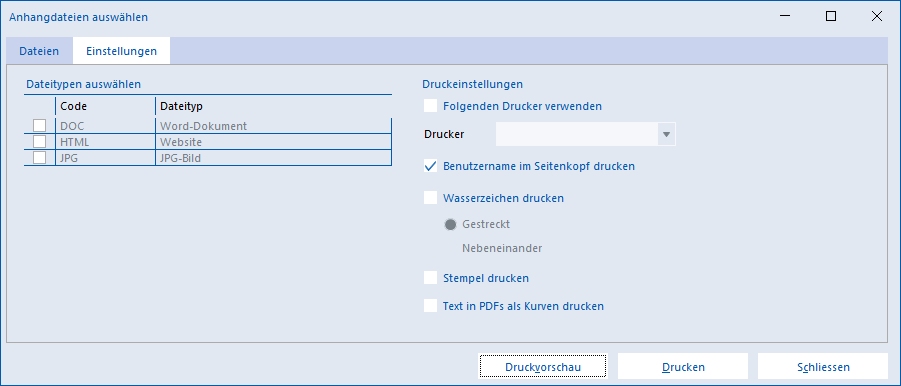The width and height of the screenshot is (901, 386).
Task: Click the Code column header
Action: pyautogui.click(x=106, y=106)
